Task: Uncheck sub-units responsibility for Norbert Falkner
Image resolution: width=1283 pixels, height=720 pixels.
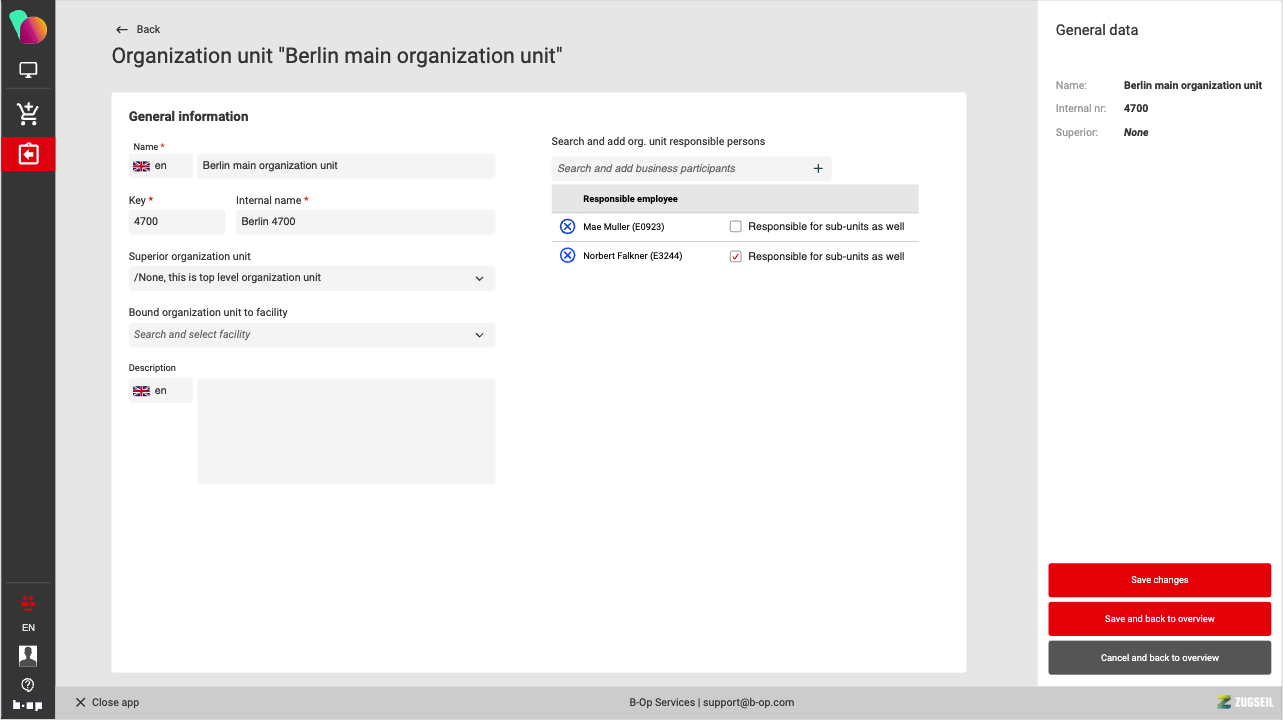Action: point(736,257)
